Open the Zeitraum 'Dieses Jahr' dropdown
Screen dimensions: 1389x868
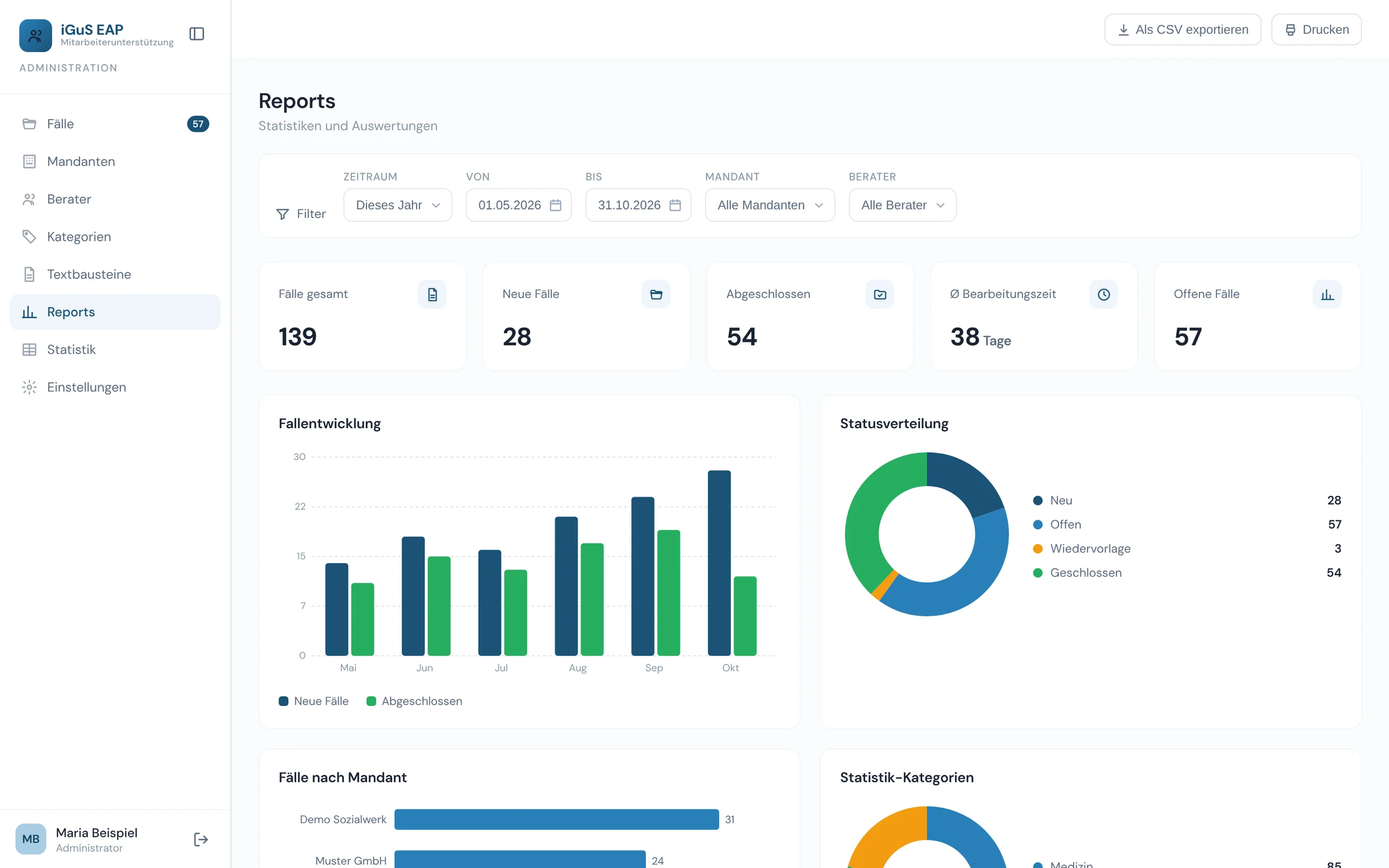tap(398, 205)
